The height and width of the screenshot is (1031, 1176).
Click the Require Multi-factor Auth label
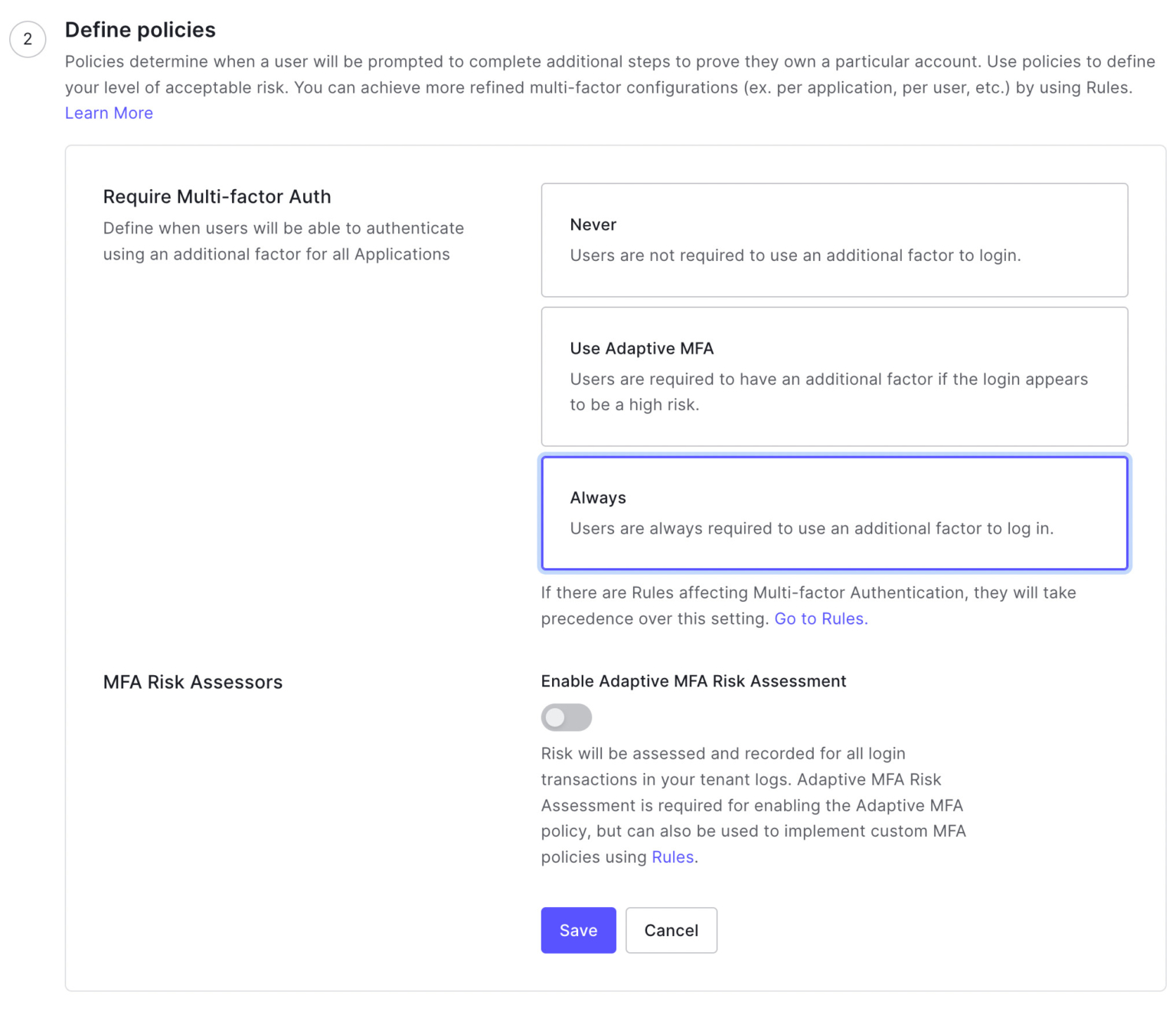point(217,197)
